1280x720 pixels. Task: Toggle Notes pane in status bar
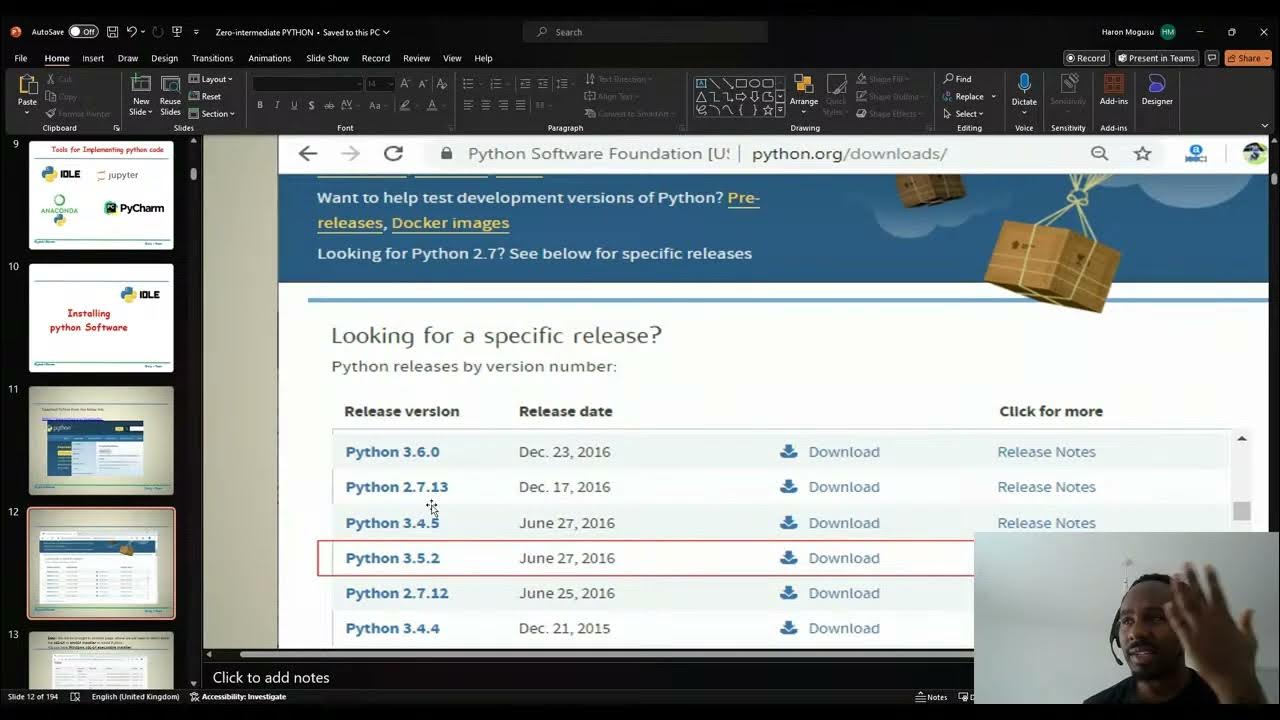(x=932, y=697)
